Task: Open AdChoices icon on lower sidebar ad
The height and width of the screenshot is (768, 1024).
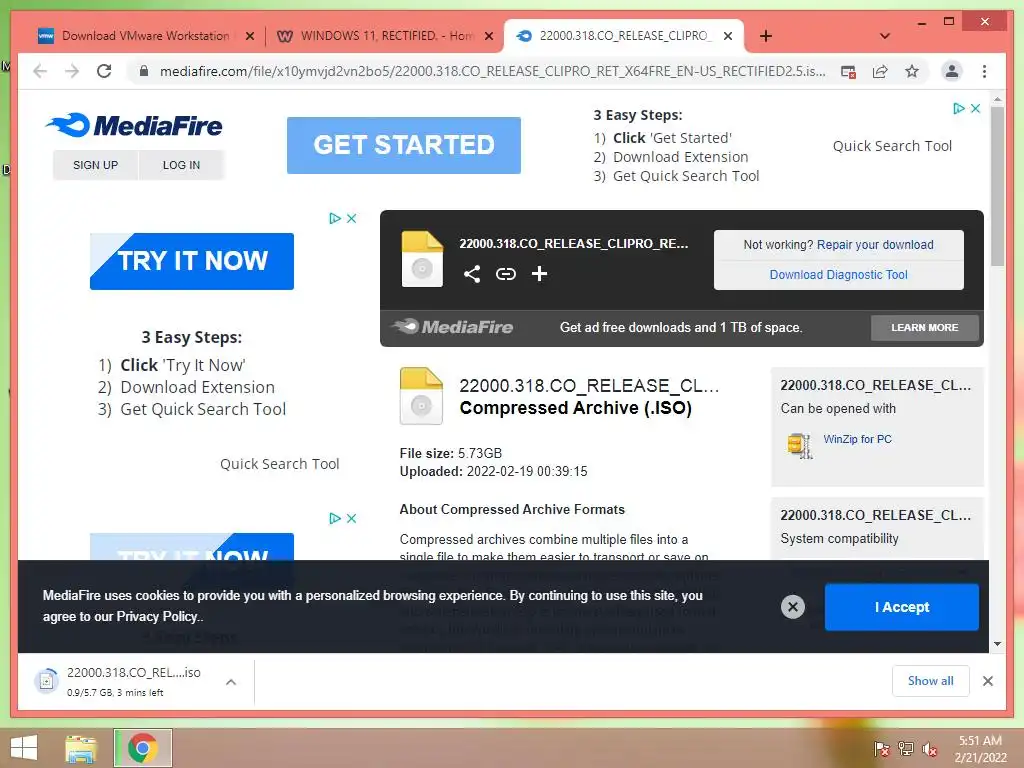Action: (334, 519)
